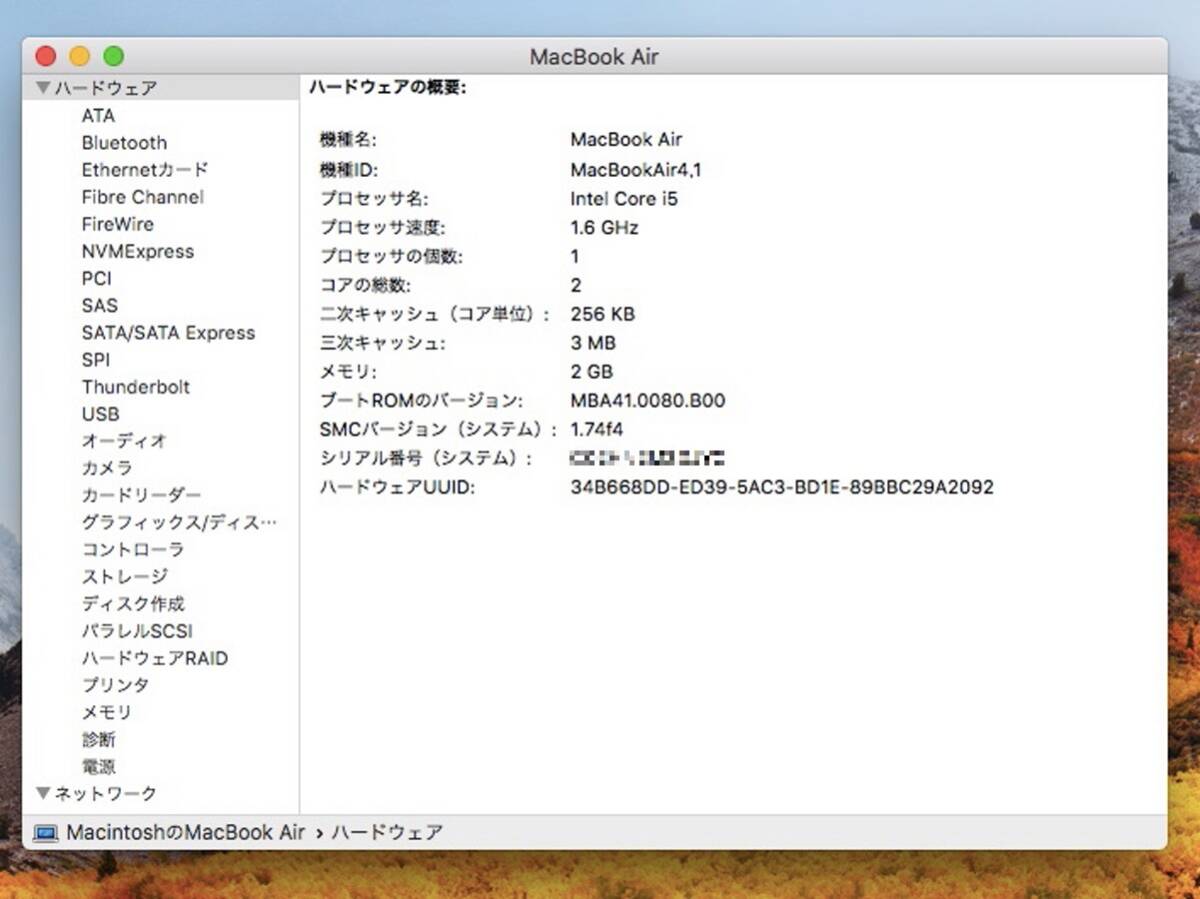1200x899 pixels.
Task: Collapse the ネットワーク section triangle
Action: [x=42, y=793]
